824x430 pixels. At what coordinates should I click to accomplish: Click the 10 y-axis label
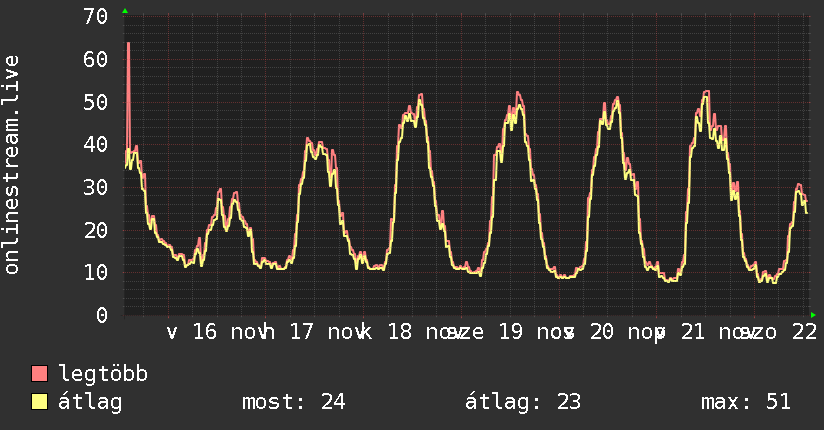[x=96, y=272]
